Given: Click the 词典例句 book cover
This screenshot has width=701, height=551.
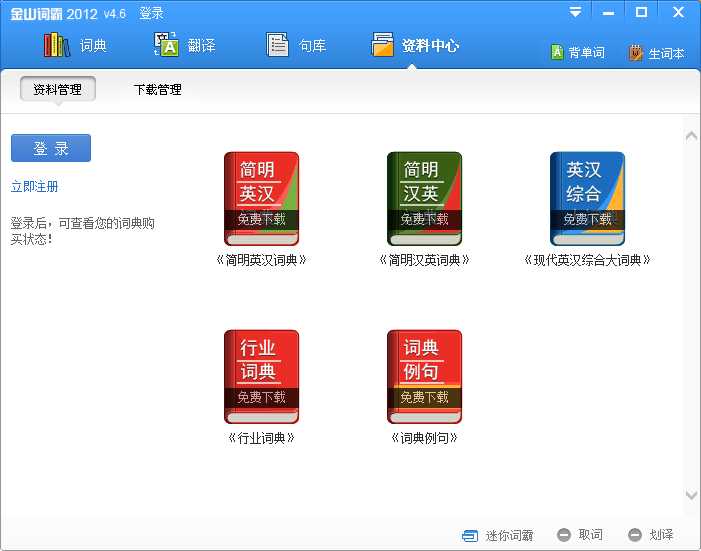Looking at the screenshot, I should [x=424, y=377].
